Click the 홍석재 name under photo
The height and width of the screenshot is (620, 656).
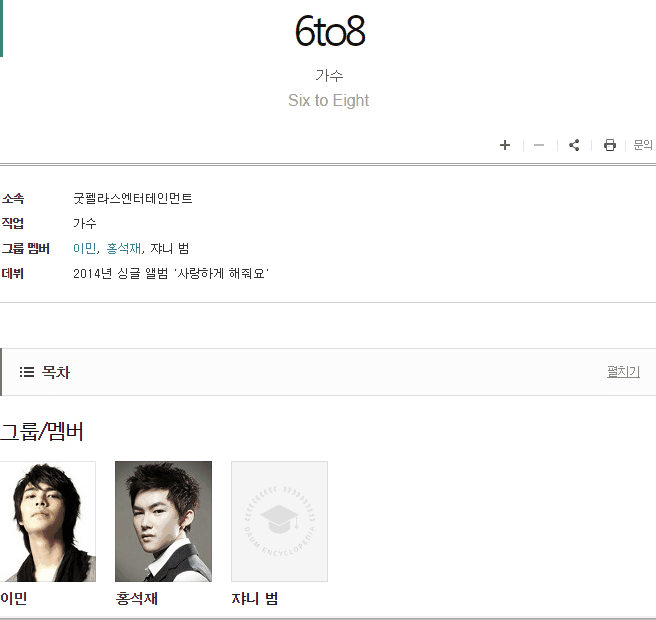[x=136, y=598]
